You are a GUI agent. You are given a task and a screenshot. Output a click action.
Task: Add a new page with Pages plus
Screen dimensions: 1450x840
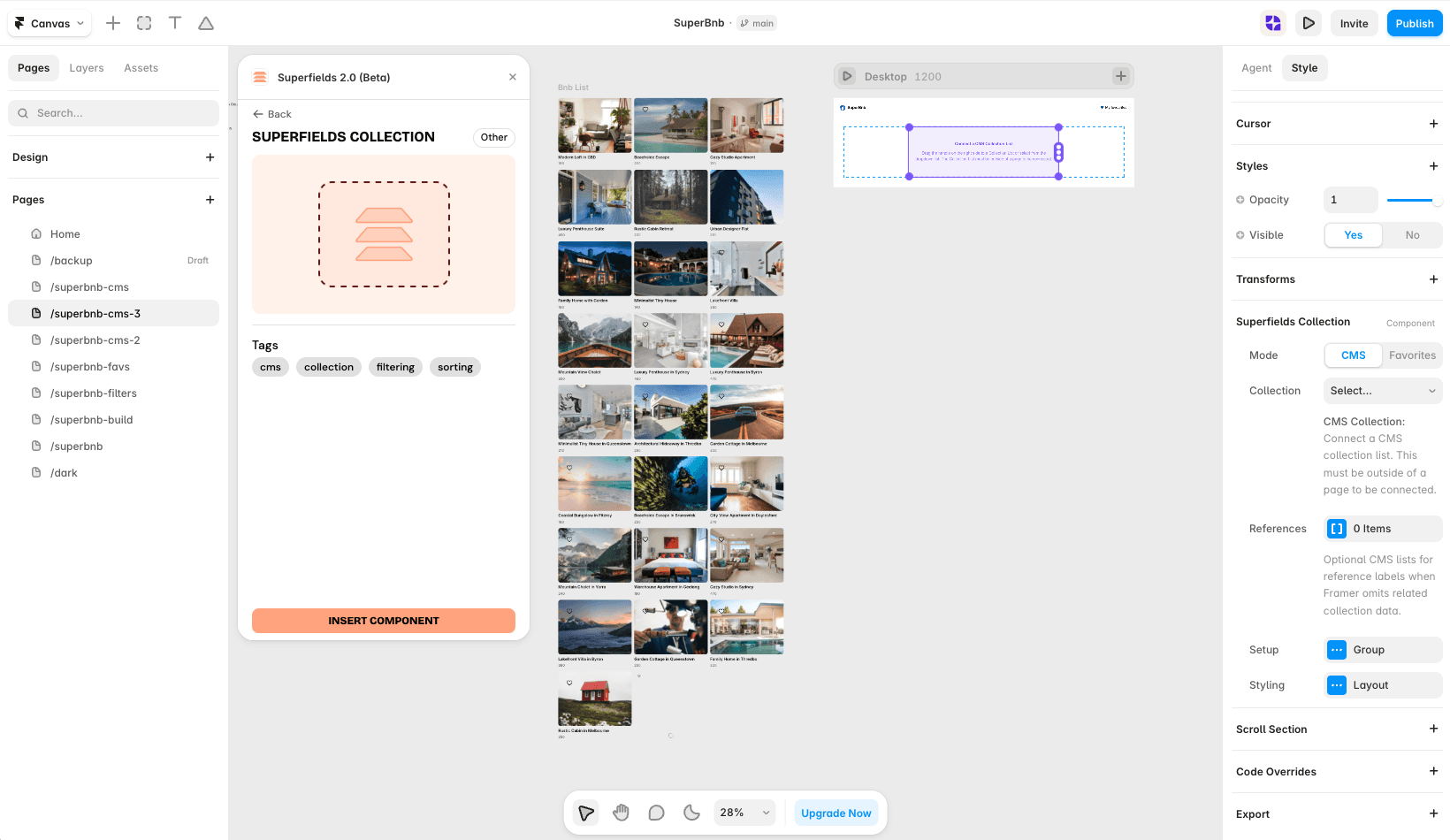(210, 200)
